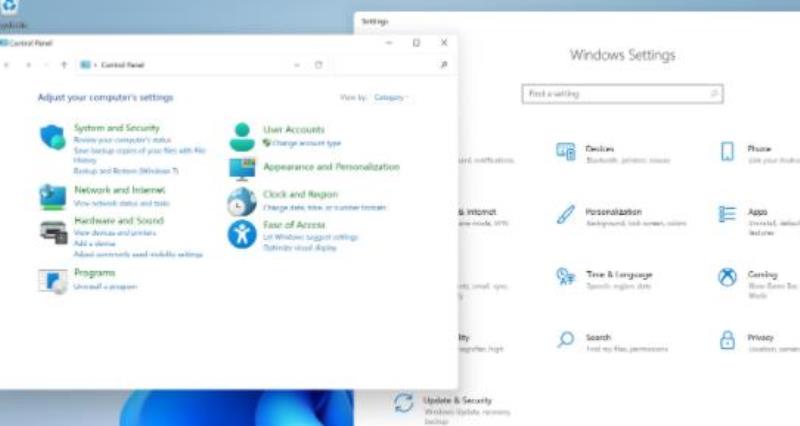The height and width of the screenshot is (426, 800).
Task: Open the View by Category dropdown
Action: [391, 97]
